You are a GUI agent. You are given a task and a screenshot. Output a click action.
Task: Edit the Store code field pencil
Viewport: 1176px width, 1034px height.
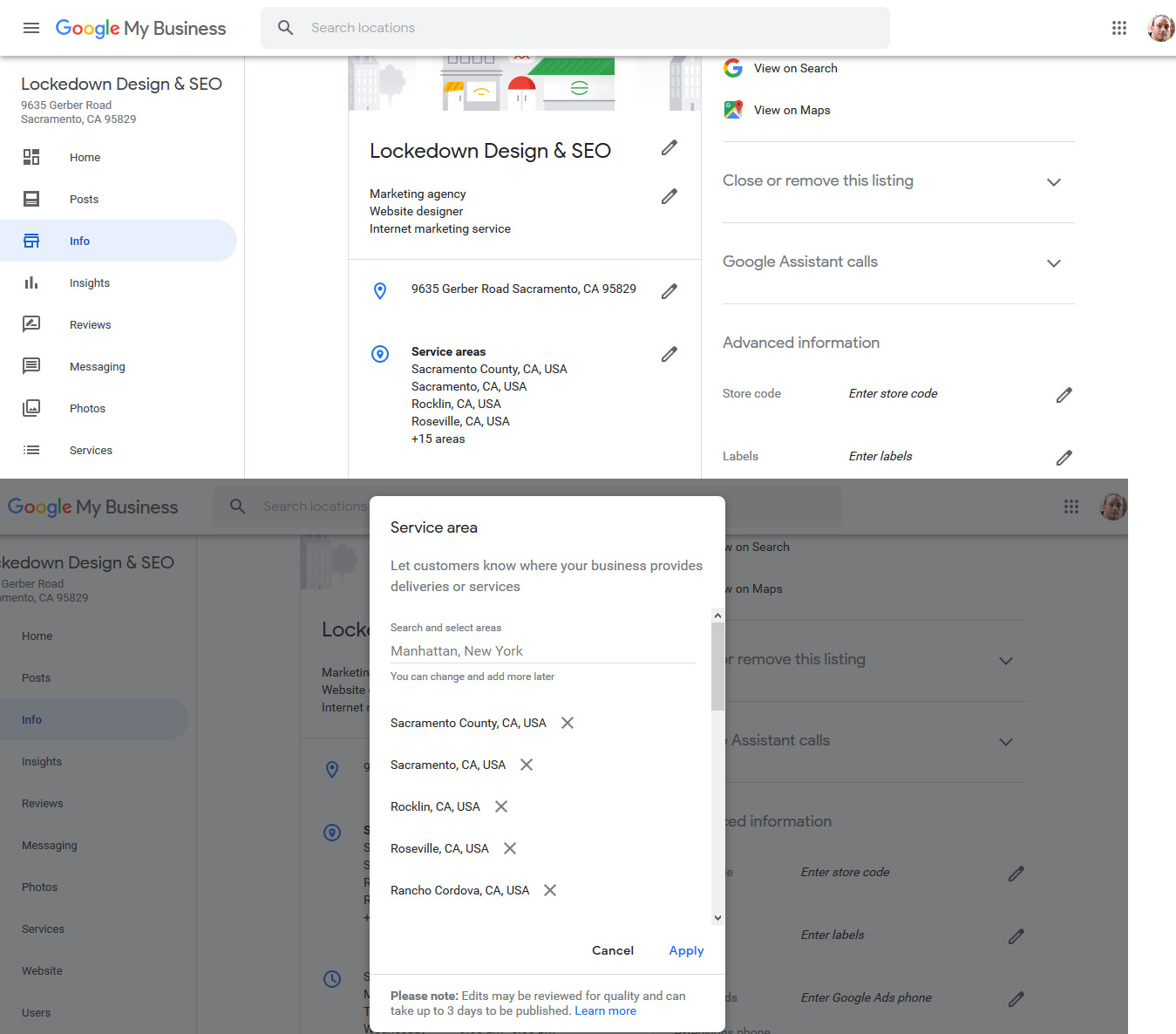1064,395
